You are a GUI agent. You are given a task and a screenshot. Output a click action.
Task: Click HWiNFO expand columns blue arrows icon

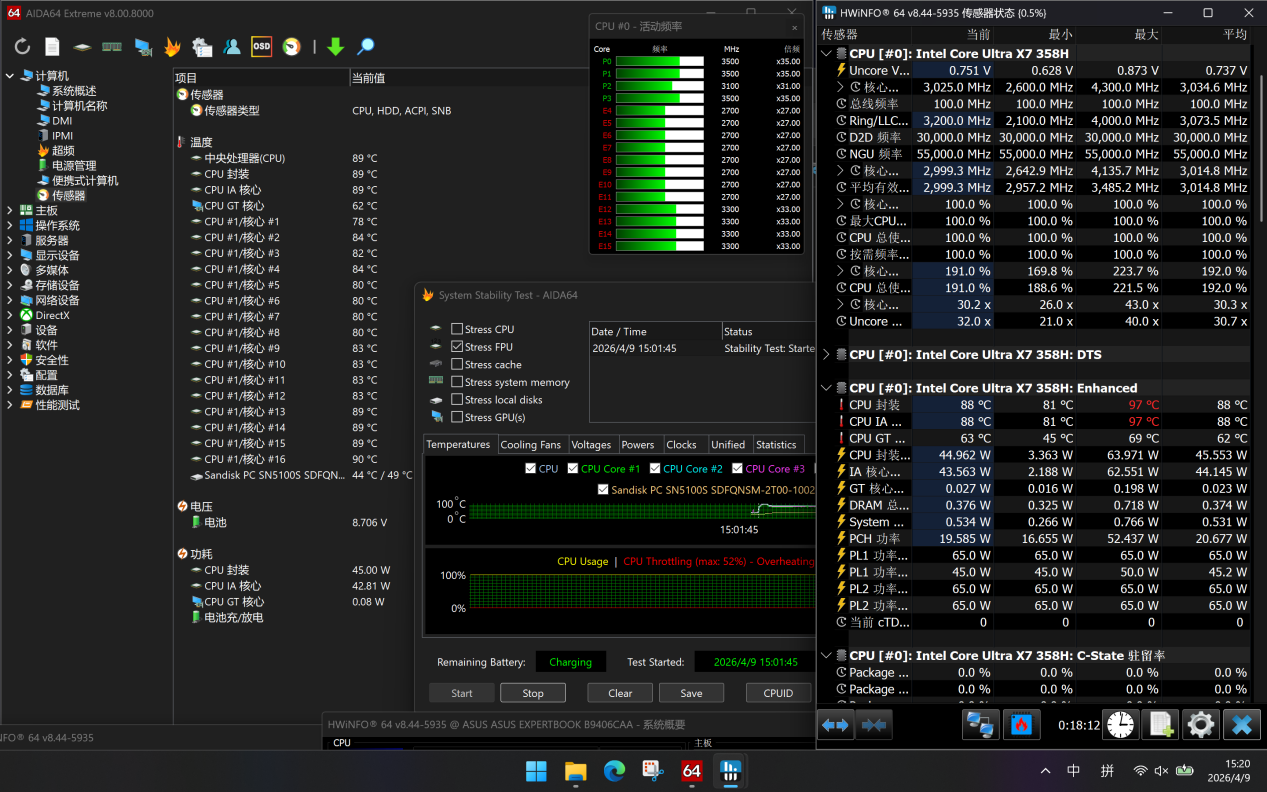[836, 724]
